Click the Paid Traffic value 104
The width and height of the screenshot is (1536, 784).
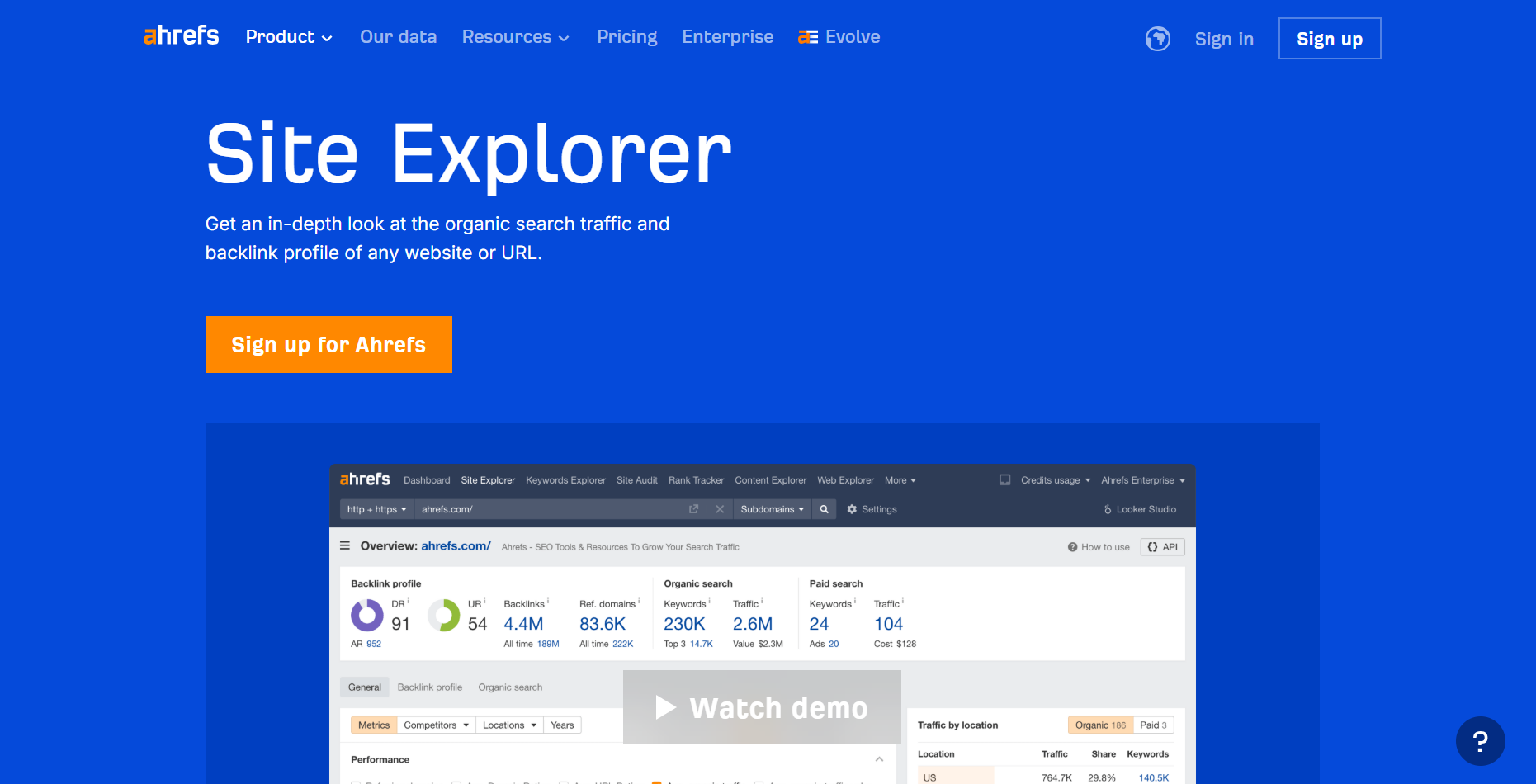click(x=889, y=624)
